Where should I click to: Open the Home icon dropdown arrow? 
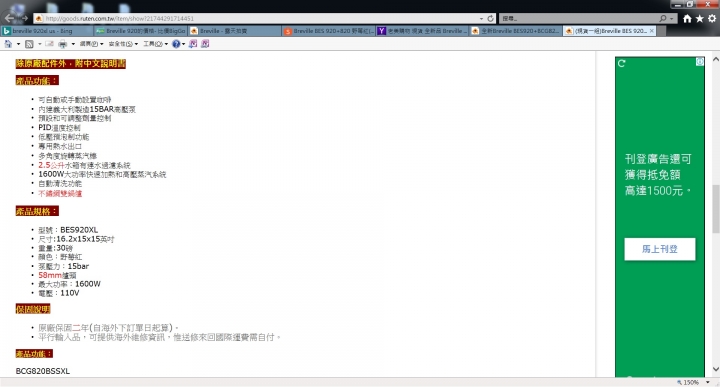(18, 44)
